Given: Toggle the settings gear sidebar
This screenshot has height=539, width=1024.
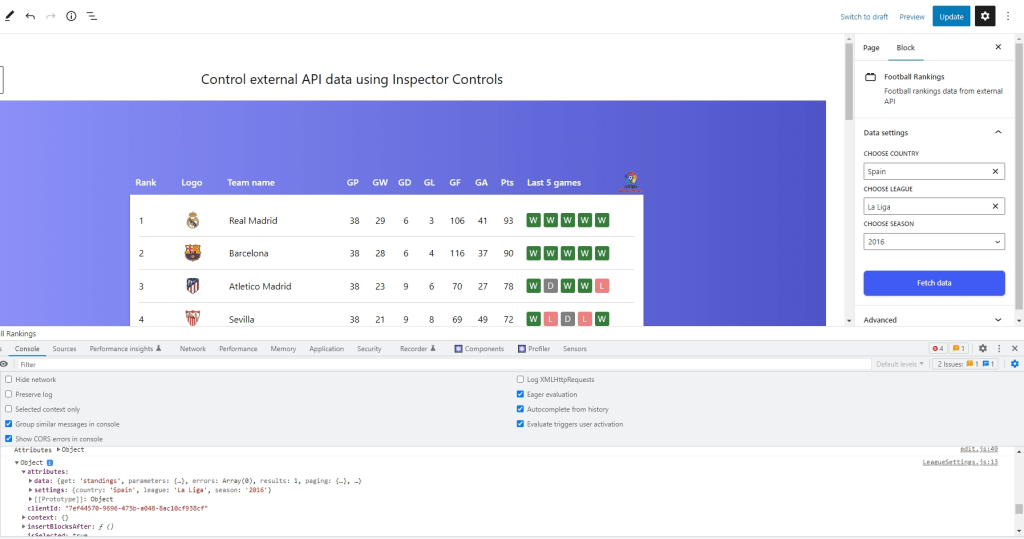Looking at the screenshot, I should coord(985,16).
